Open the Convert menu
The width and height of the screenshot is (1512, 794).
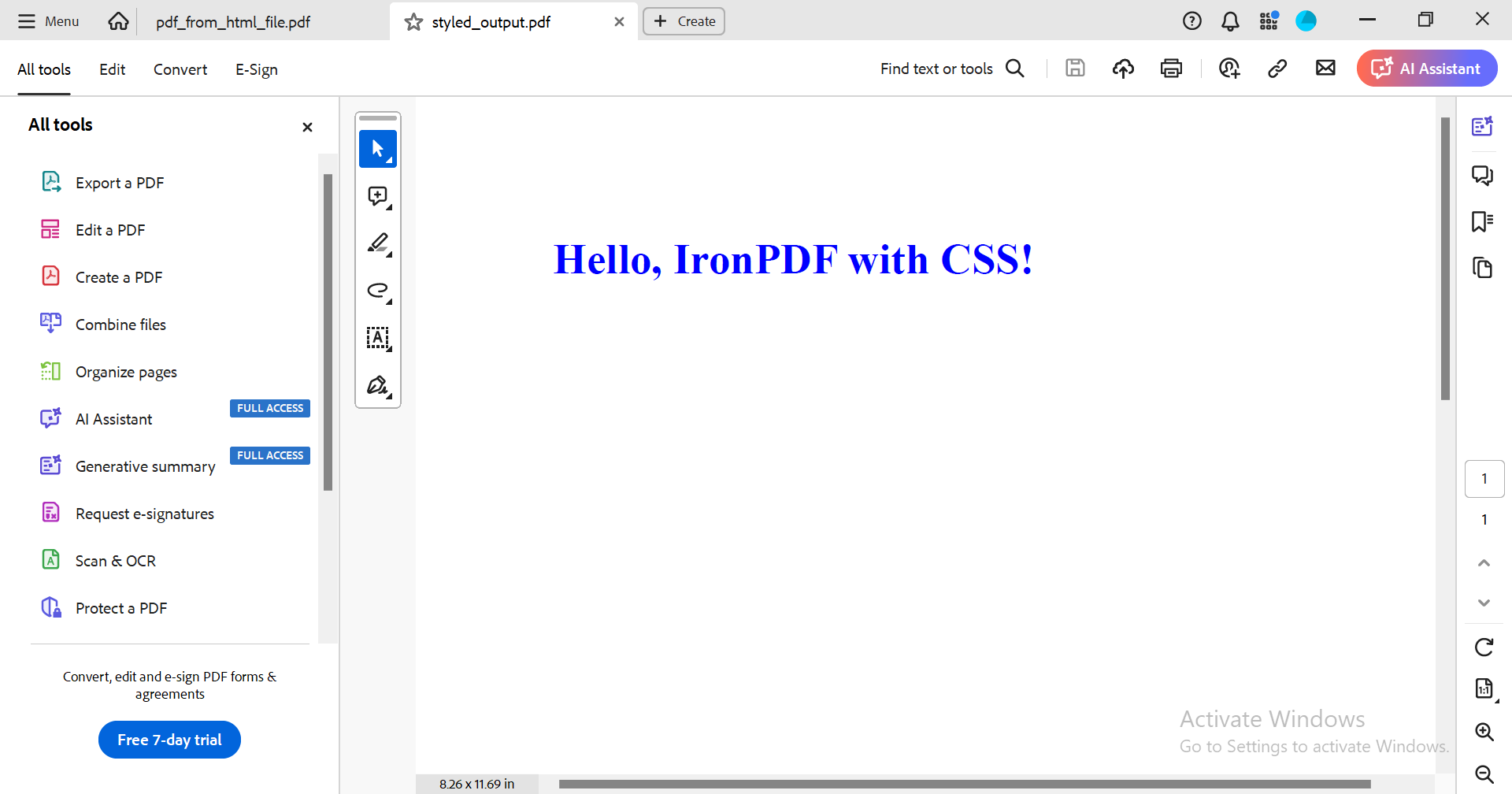pos(180,69)
